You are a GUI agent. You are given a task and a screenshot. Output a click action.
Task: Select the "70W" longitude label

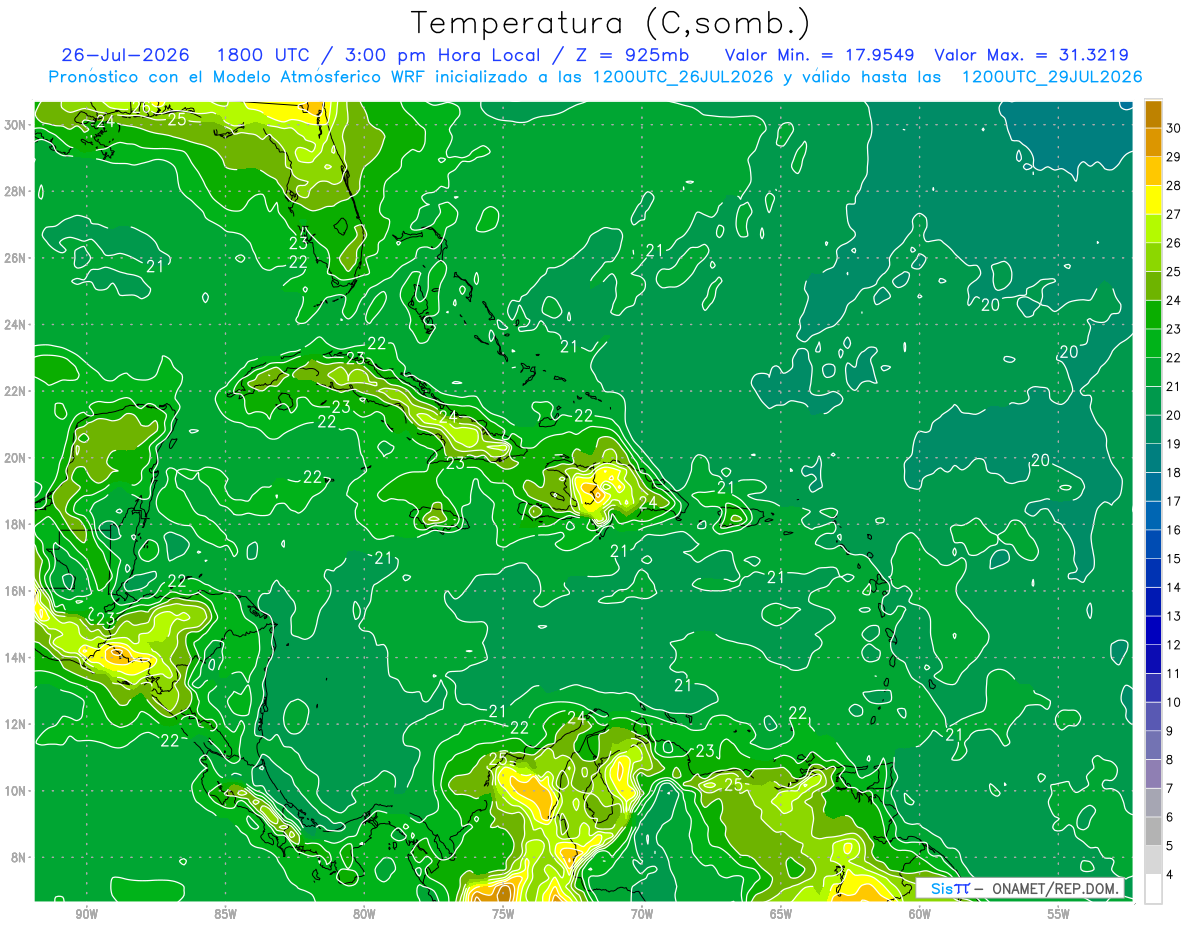pyautogui.click(x=642, y=914)
